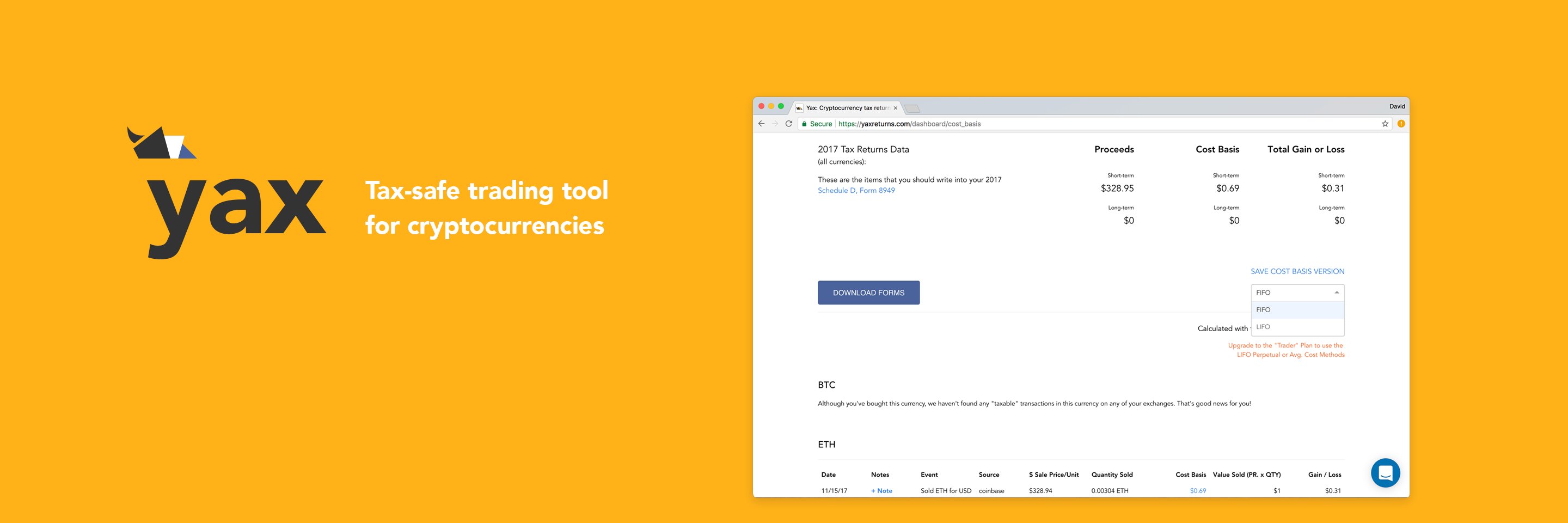Click the yellow minimize window button
Screen dimensions: 1568x523
tap(771, 106)
